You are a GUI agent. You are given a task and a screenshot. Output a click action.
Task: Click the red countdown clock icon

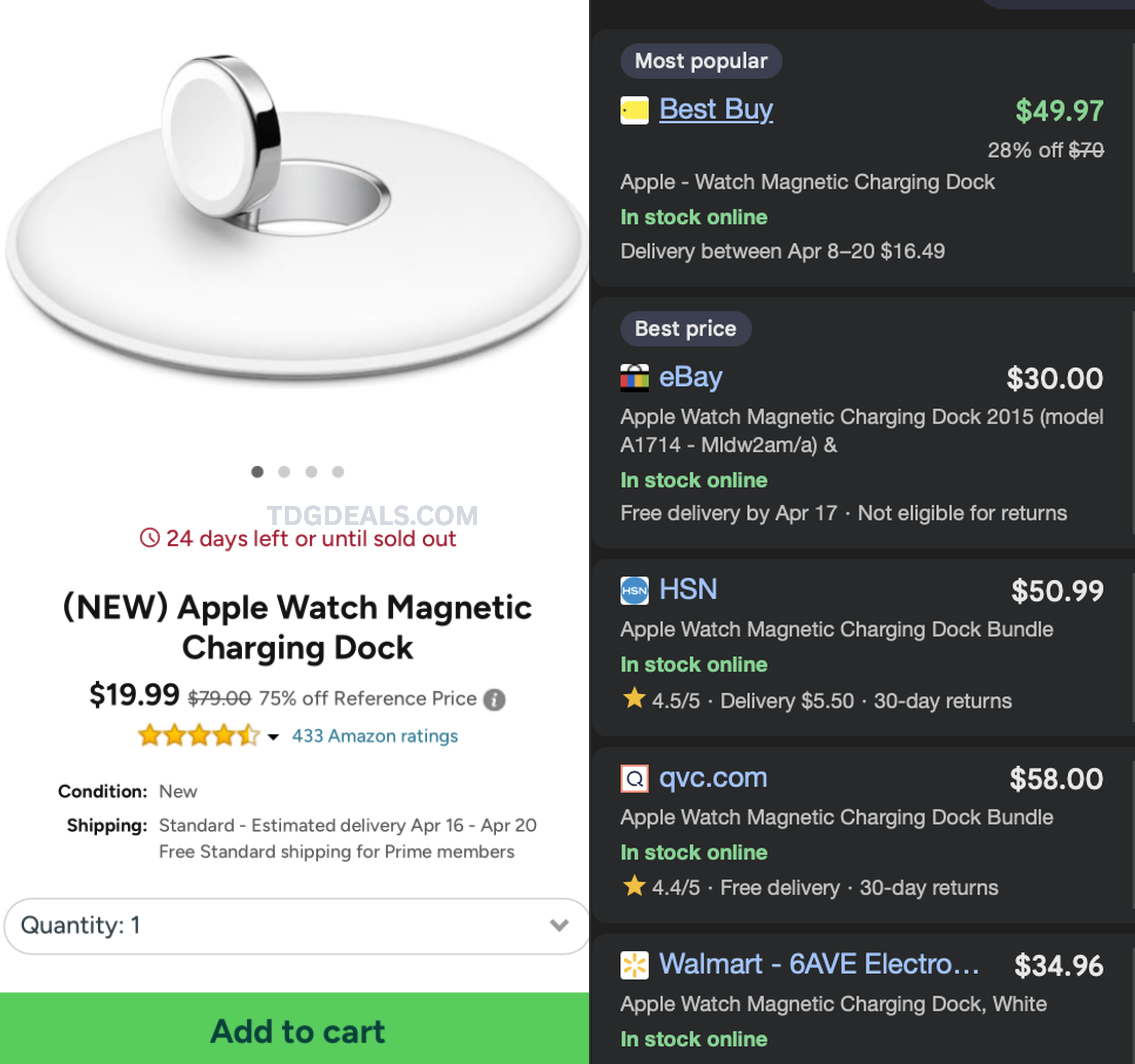pos(150,539)
